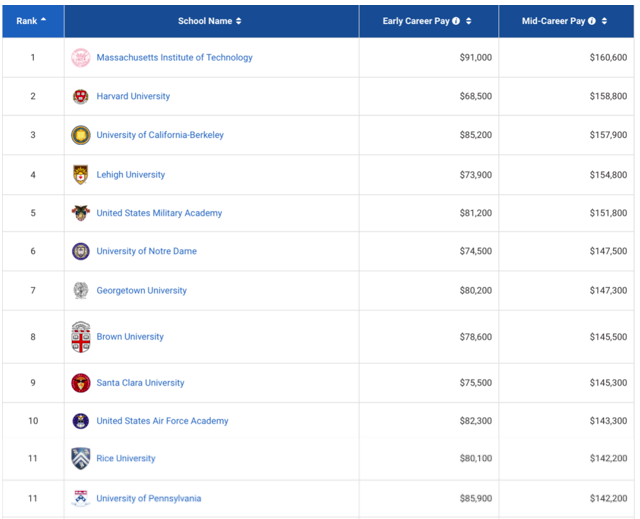Open University of Notre Dame link
640x519 pixels.
[147, 251]
